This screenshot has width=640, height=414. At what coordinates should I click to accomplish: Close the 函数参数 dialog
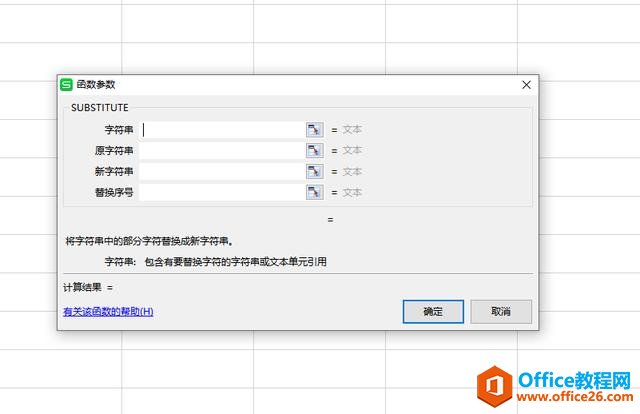527,85
